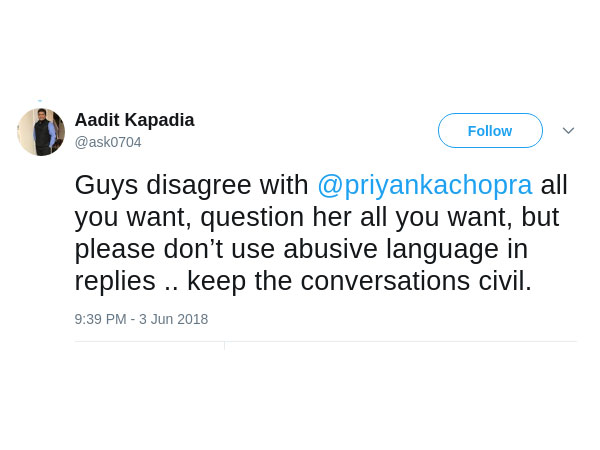Click the word "replies" in the tweet
The height and width of the screenshot is (450, 600).
[115, 281]
